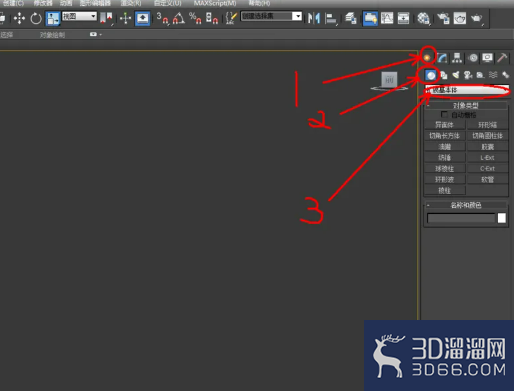Collapse the 名称和颜色 rollout
The image size is (514, 391).
pyautogui.click(x=466, y=205)
